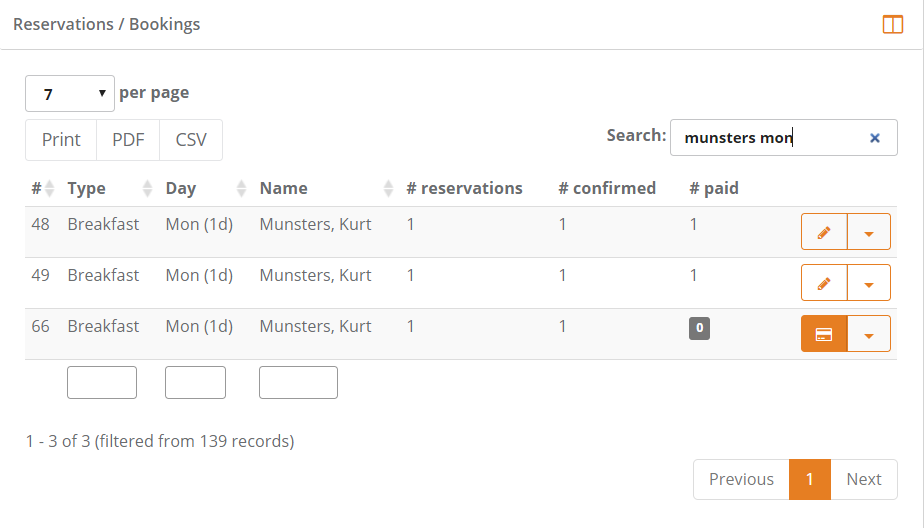
Task: Expand actions dropdown for reservation 66
Action: [x=869, y=334]
